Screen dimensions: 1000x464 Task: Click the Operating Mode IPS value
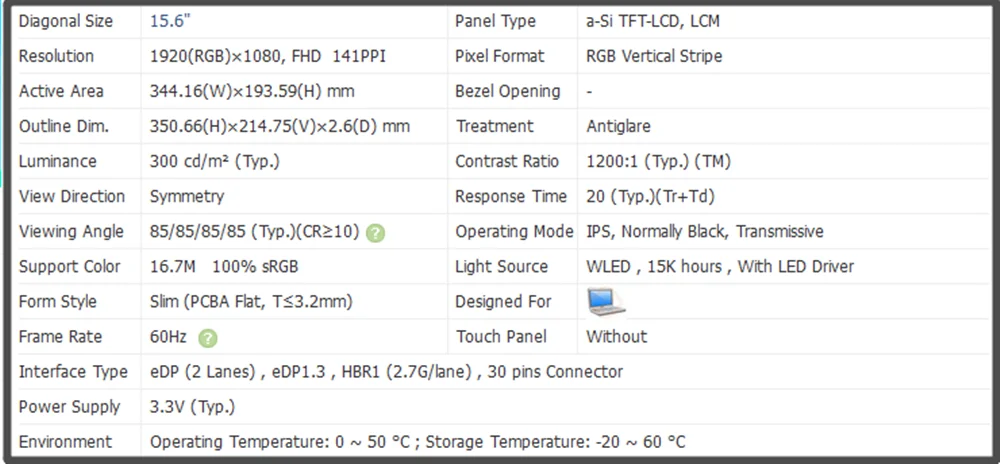705,231
